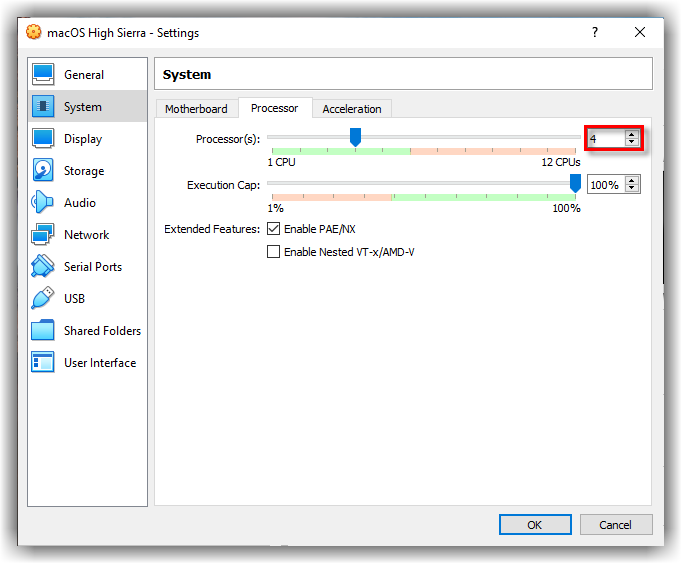Select the Display monitor icon
The image size is (682, 564).
(43, 139)
